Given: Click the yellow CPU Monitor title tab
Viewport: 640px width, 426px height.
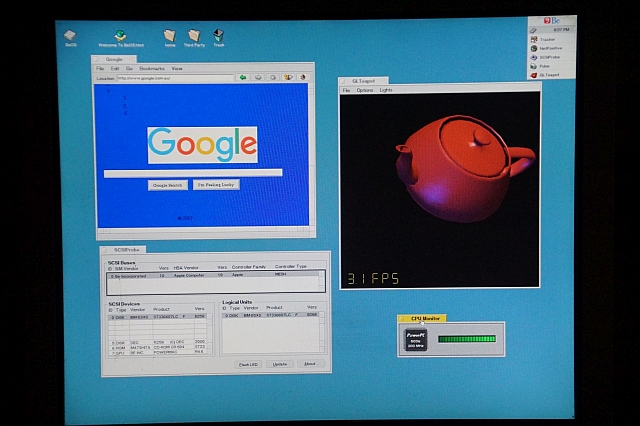Looking at the screenshot, I should (x=422, y=318).
